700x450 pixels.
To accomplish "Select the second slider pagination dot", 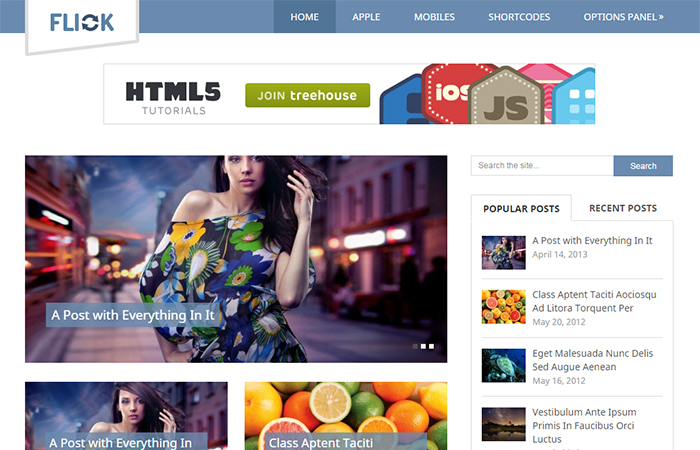I will click(423, 346).
